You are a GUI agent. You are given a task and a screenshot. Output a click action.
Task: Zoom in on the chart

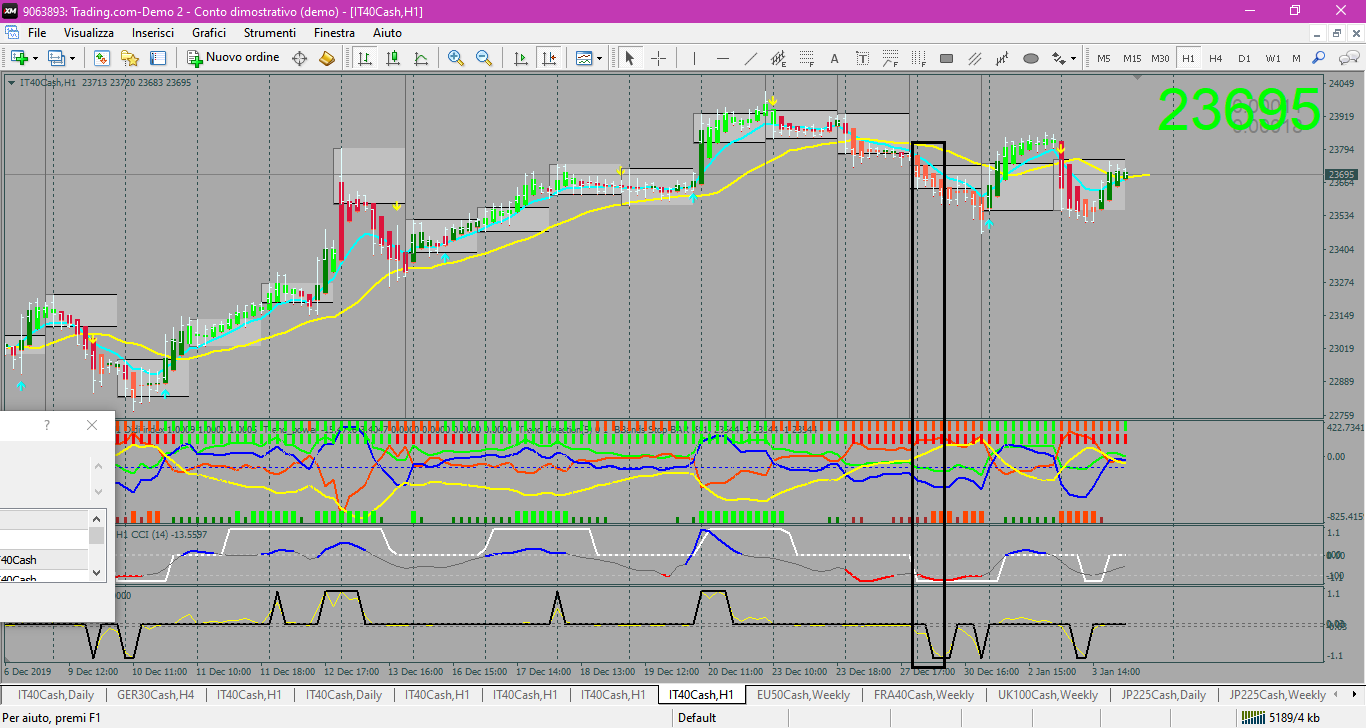pos(456,58)
